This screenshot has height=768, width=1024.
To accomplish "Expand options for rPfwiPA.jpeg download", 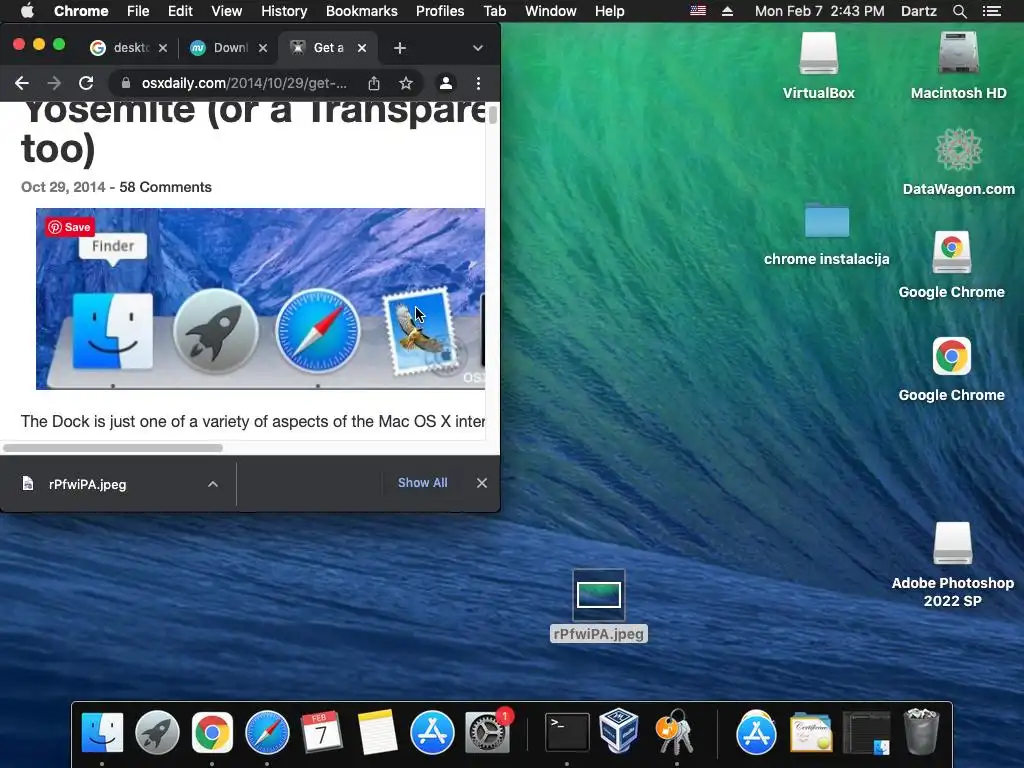I will (212, 484).
